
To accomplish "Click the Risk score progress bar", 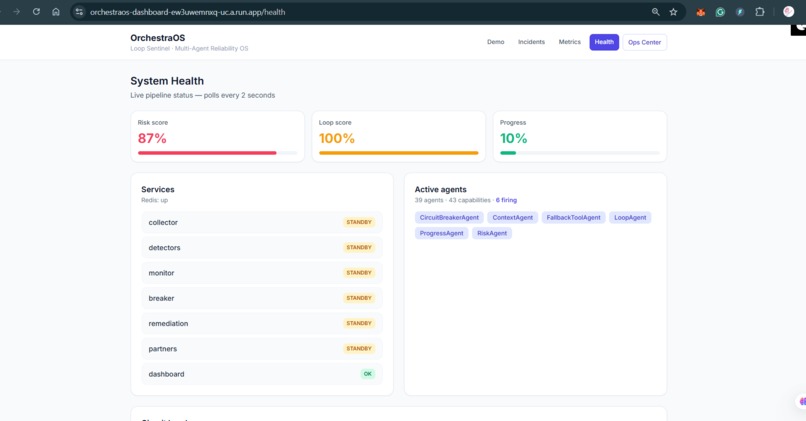I will tap(217, 153).
